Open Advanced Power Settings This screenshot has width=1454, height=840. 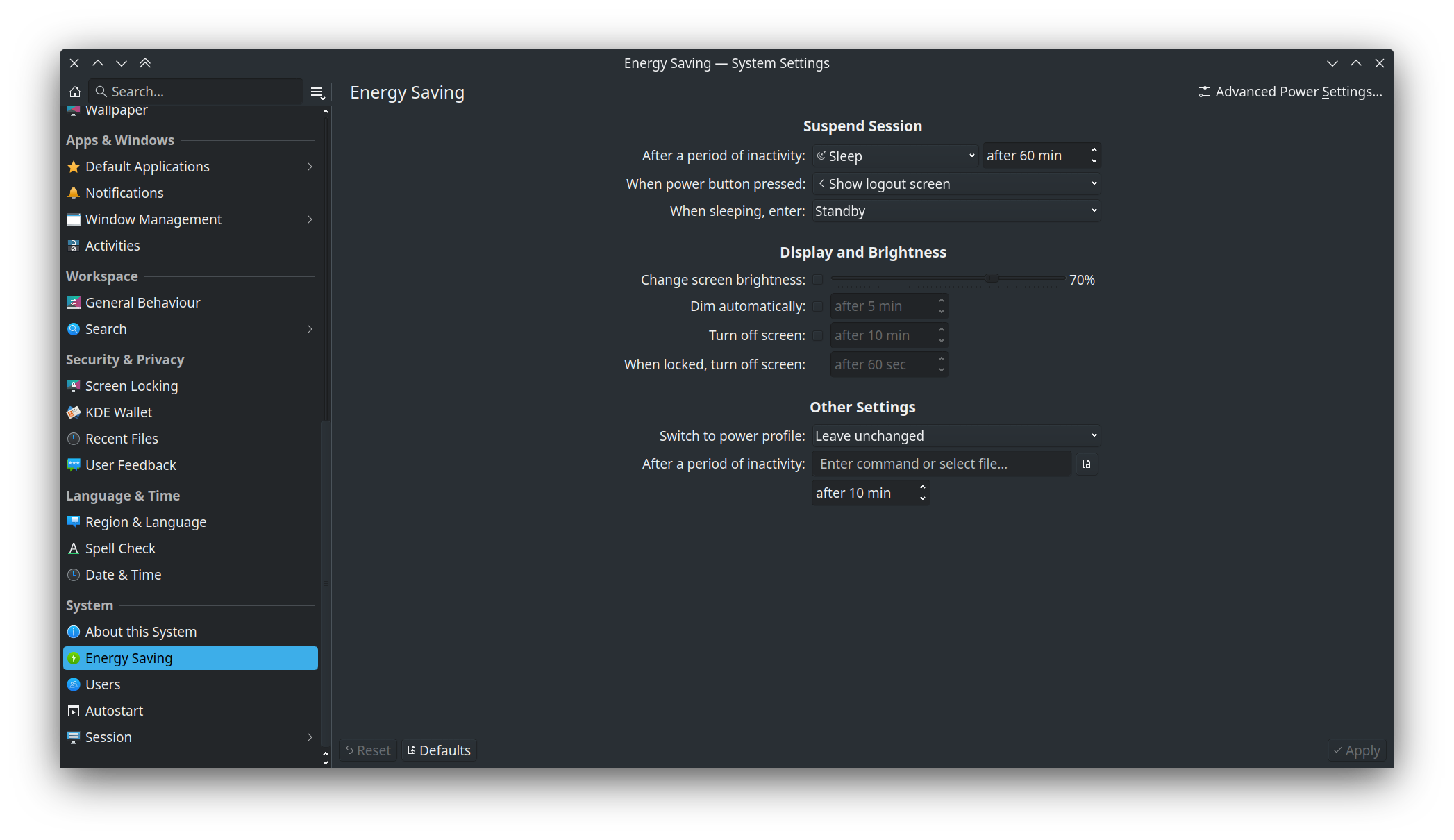[1290, 92]
